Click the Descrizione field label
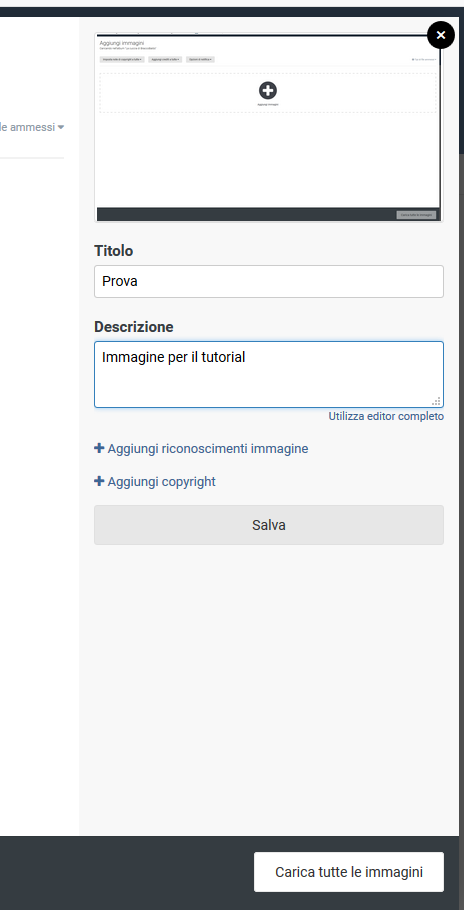 134,327
